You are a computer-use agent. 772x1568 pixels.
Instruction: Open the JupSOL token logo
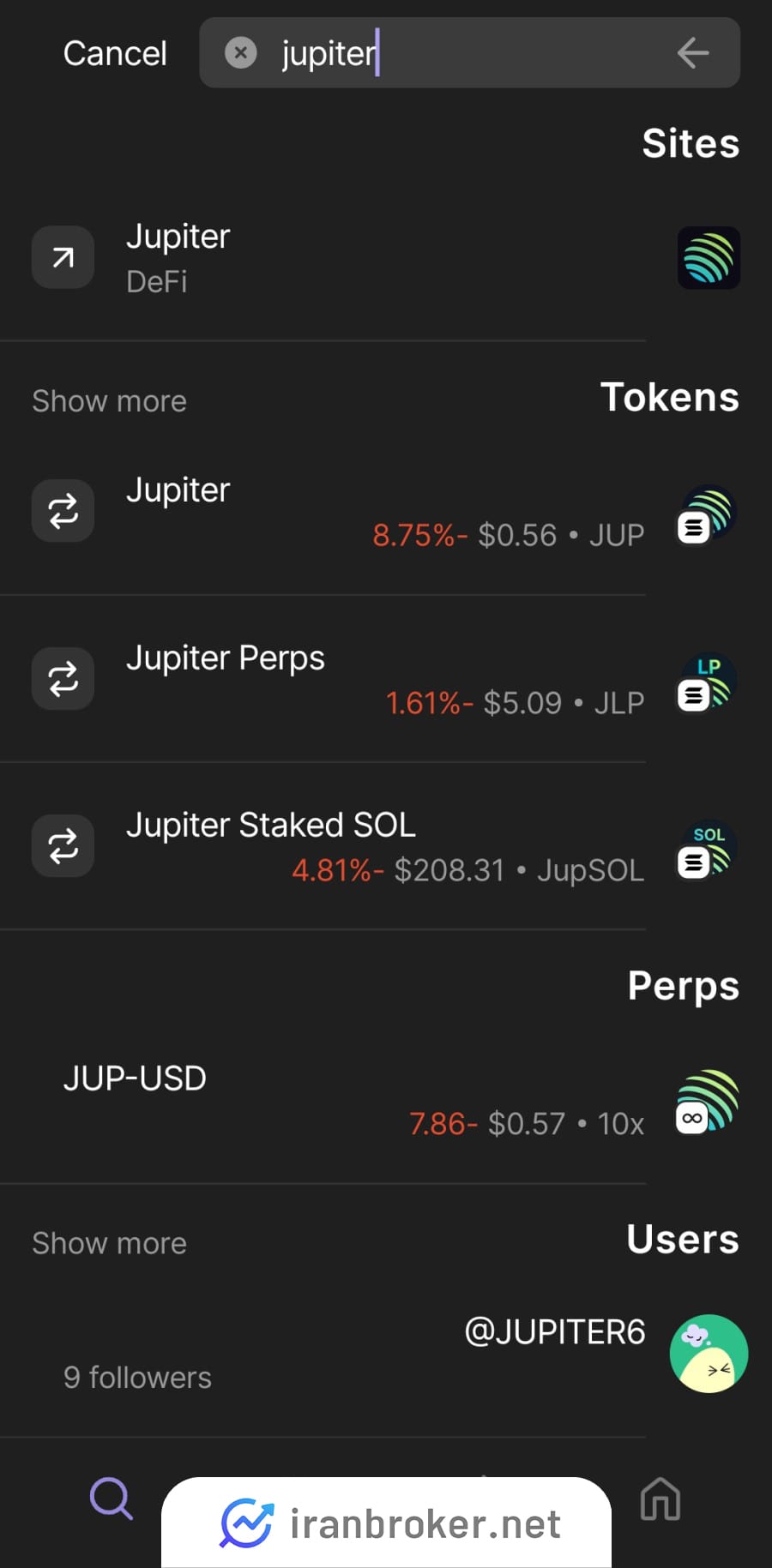coord(708,850)
